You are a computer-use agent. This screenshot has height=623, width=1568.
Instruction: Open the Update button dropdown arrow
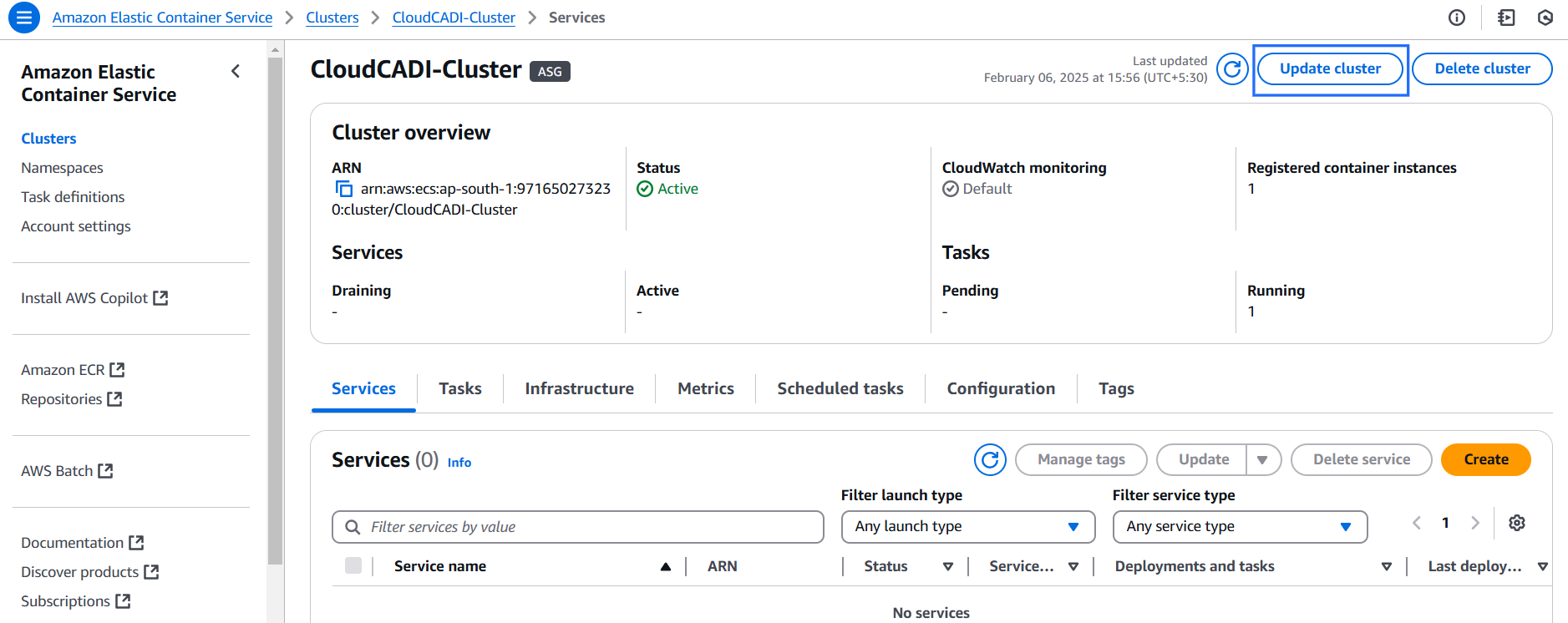pyautogui.click(x=1262, y=460)
